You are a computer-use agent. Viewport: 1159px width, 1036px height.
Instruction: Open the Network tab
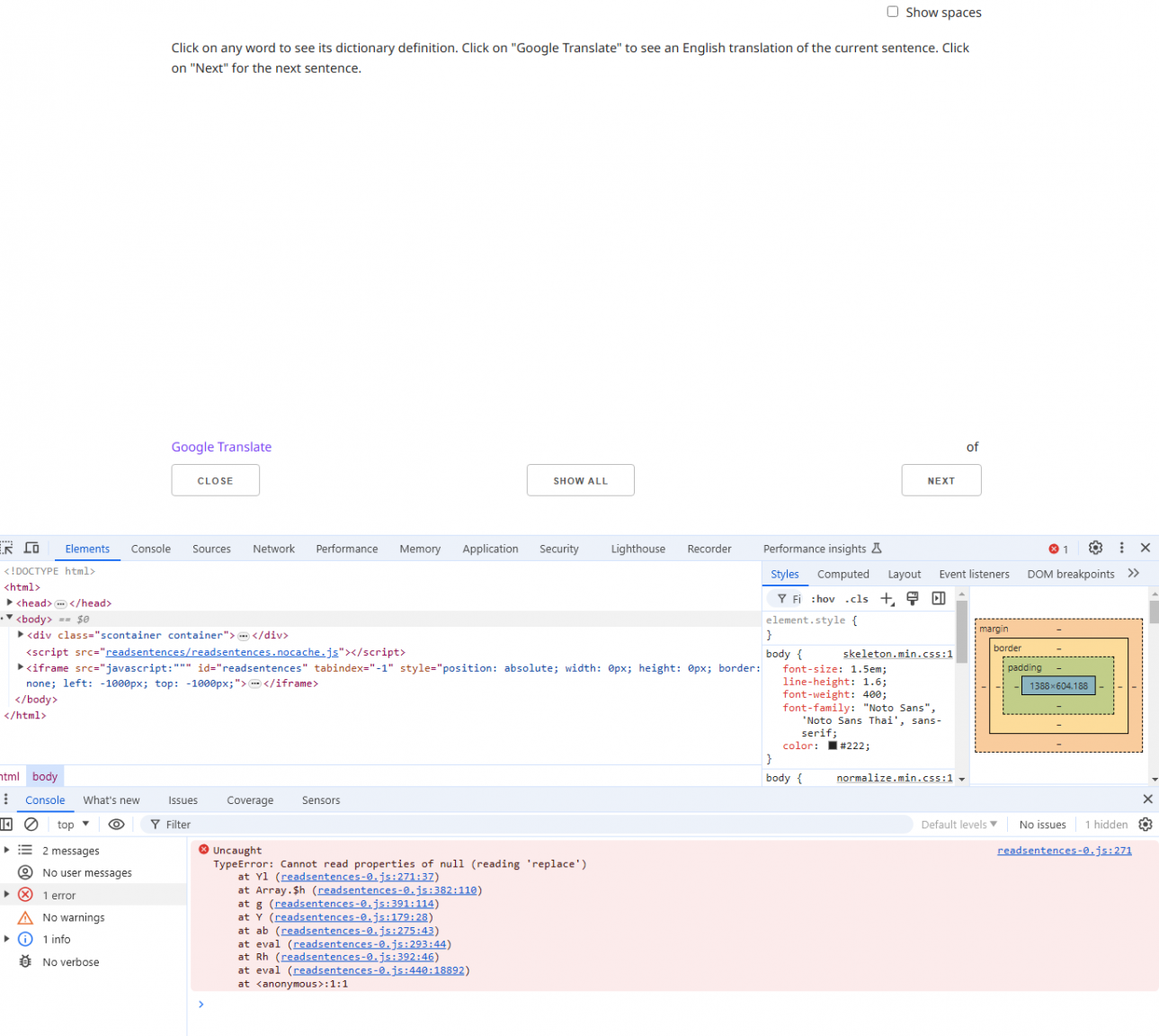tap(274, 549)
